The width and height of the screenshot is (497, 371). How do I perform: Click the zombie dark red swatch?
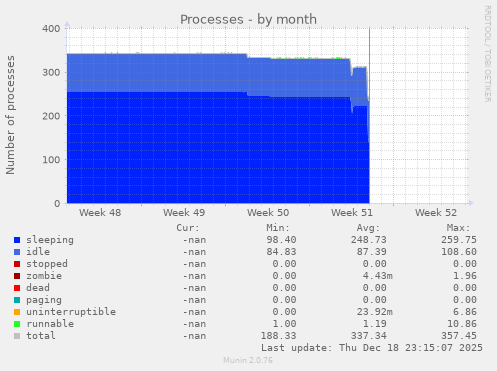coord(17,276)
